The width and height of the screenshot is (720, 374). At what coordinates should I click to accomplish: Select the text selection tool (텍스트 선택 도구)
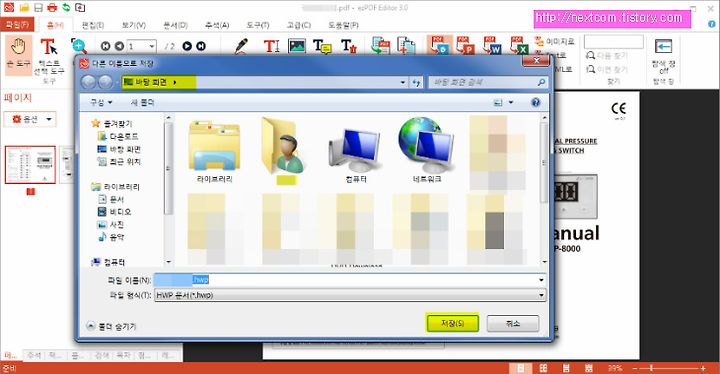pos(49,57)
